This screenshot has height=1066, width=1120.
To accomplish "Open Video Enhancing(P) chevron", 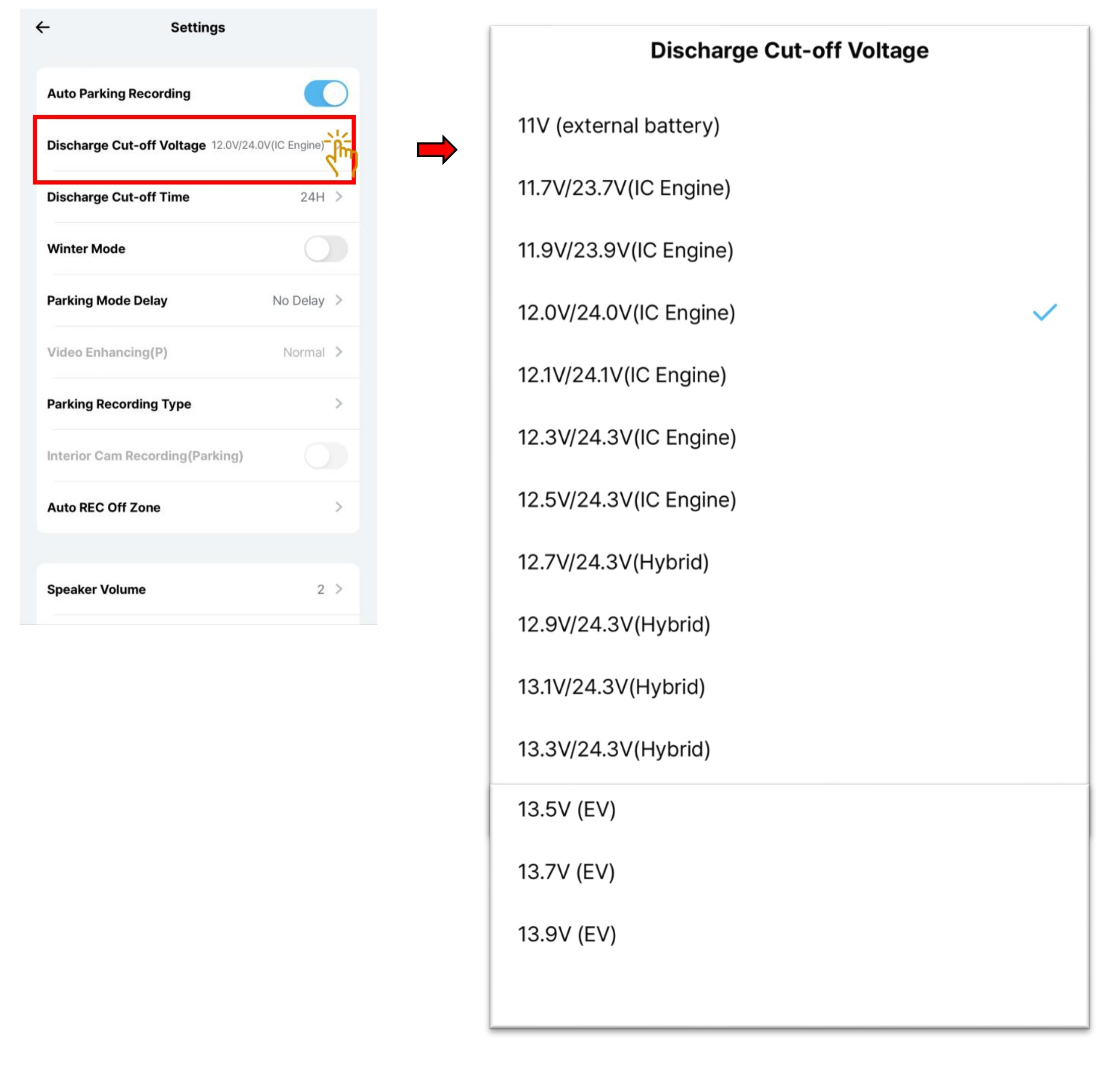I will 339,352.
